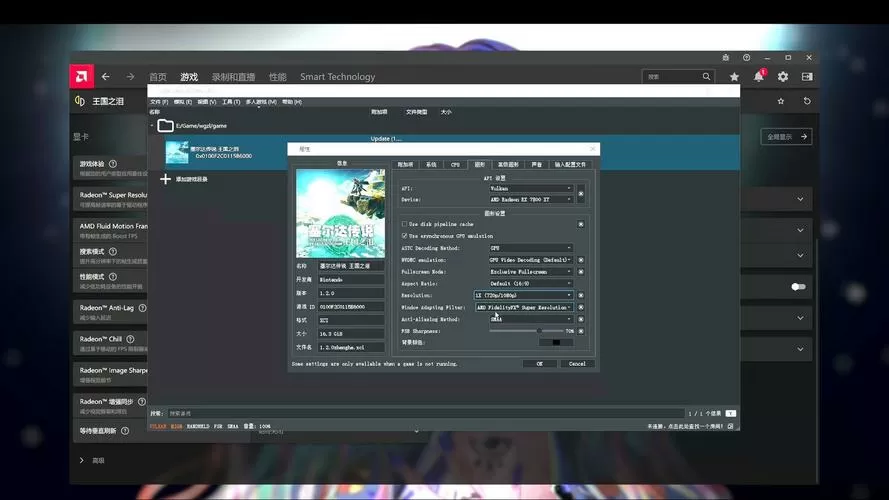Flip the toggle switch in AMD right panel

[x=798, y=287]
